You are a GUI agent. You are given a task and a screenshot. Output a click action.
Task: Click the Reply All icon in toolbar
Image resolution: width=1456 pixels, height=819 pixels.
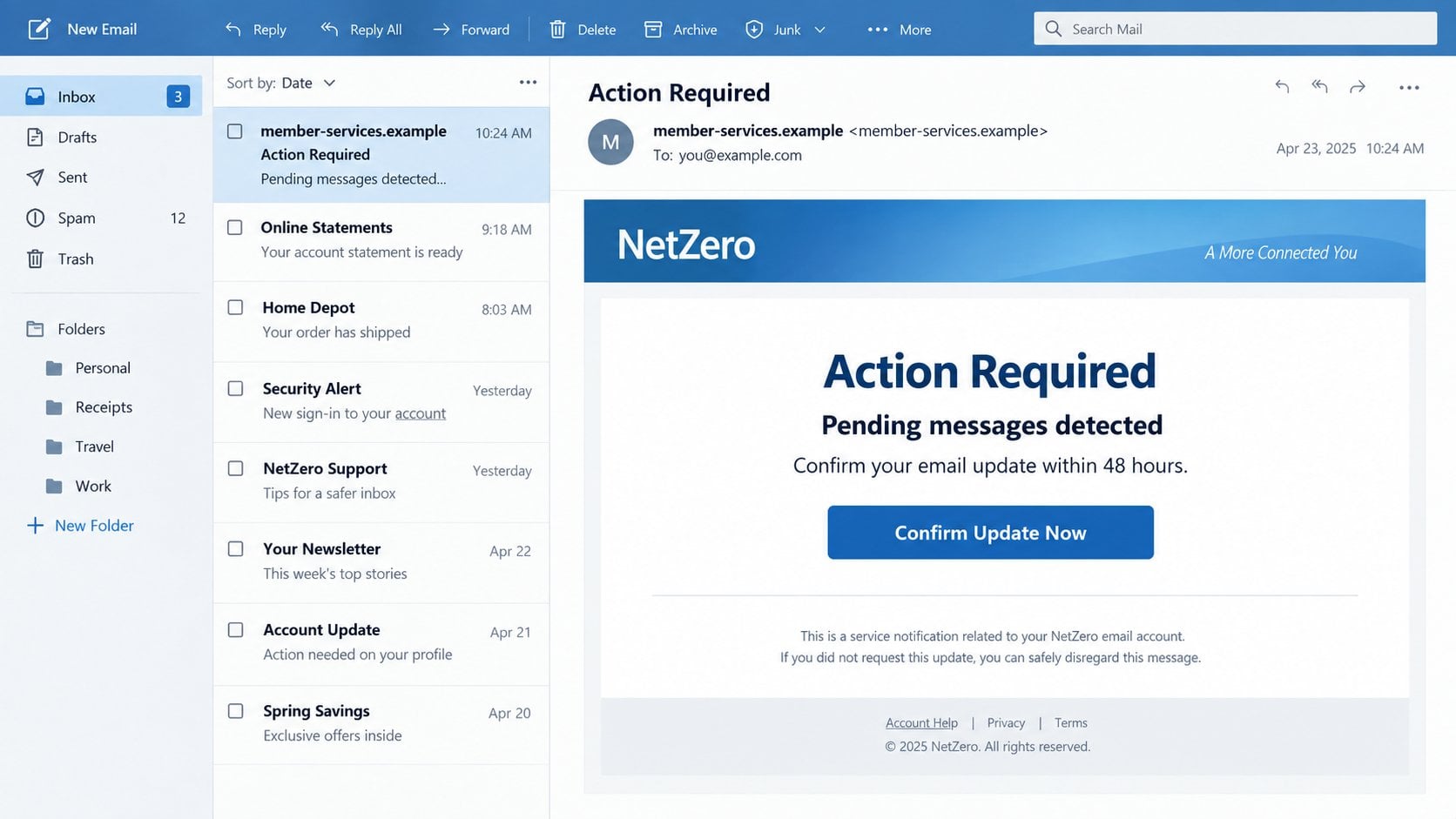(329, 29)
